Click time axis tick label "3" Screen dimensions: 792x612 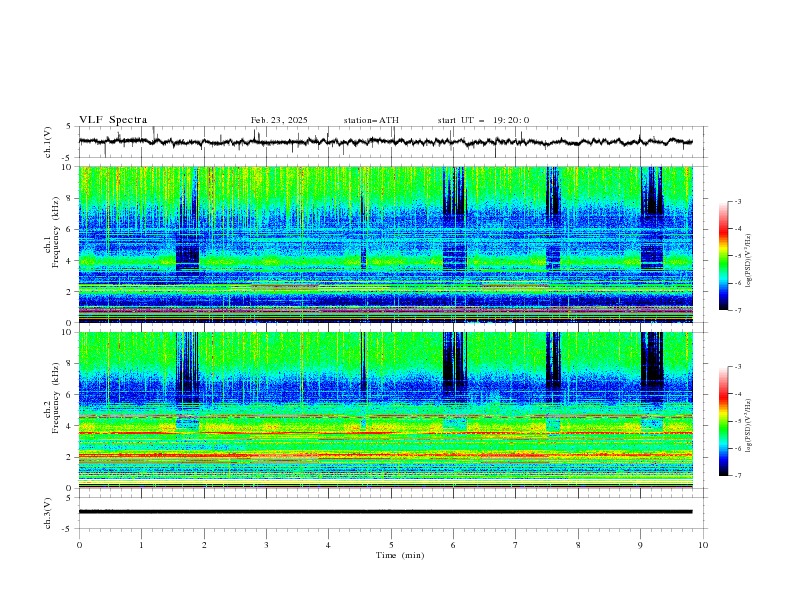tap(266, 545)
